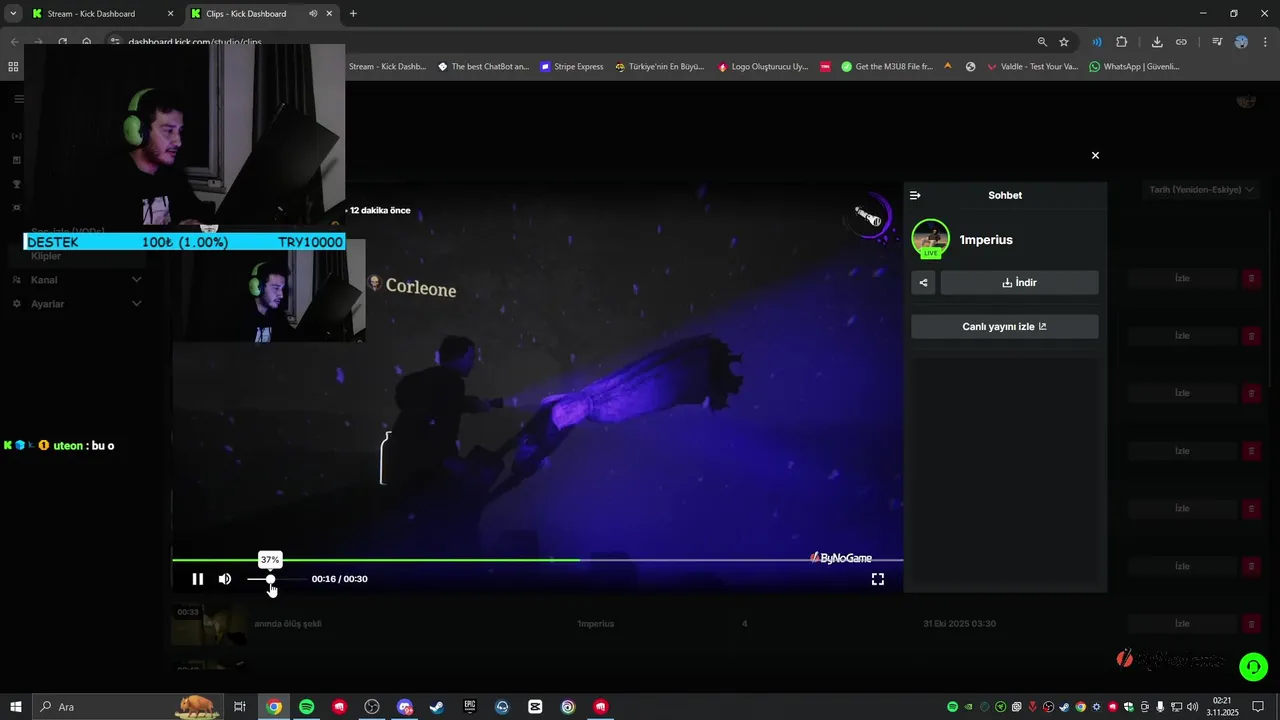
Task: Enter fullscreen on the clip player
Action: coord(878,579)
